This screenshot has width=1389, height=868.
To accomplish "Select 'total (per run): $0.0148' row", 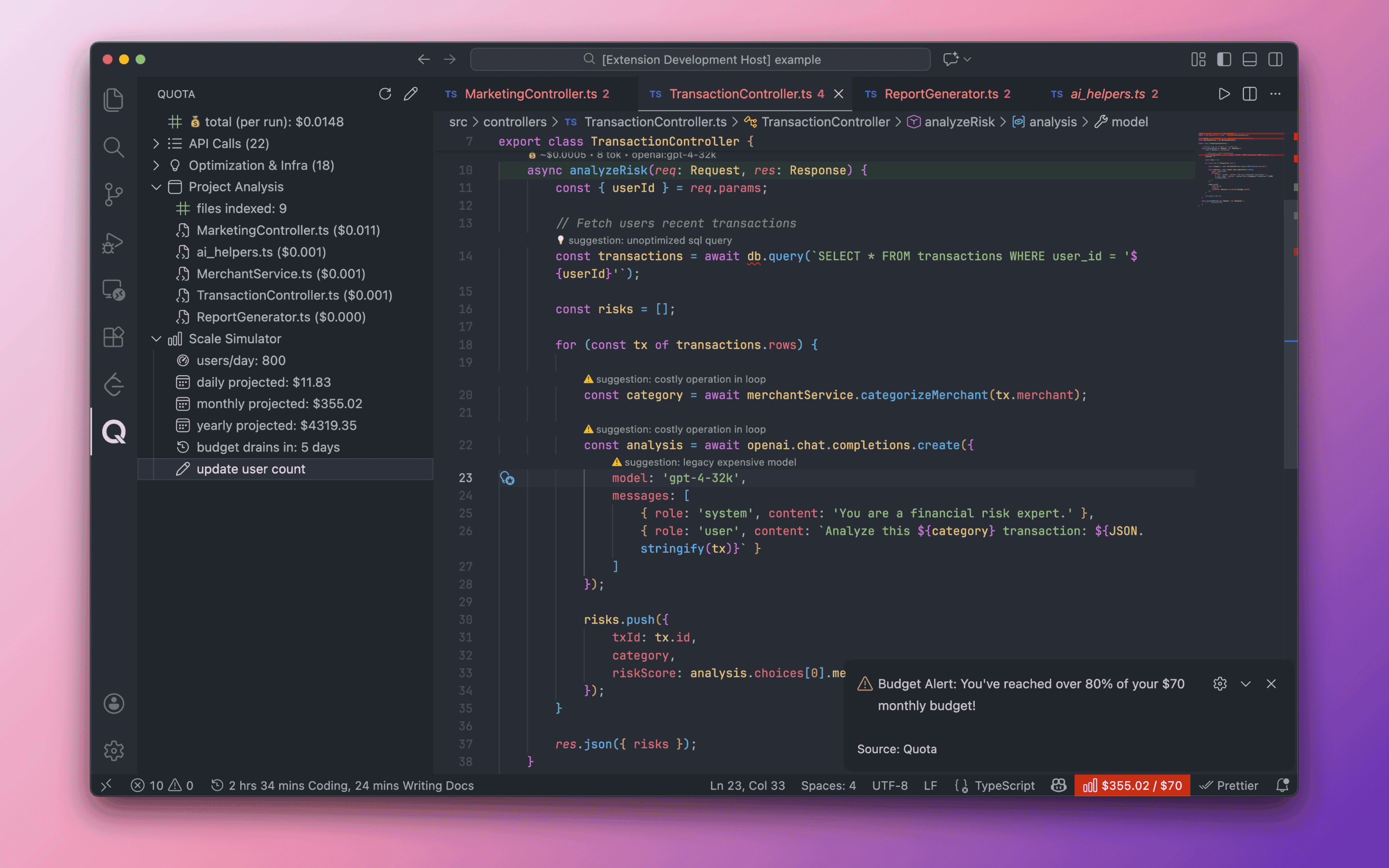I will click(x=286, y=122).
